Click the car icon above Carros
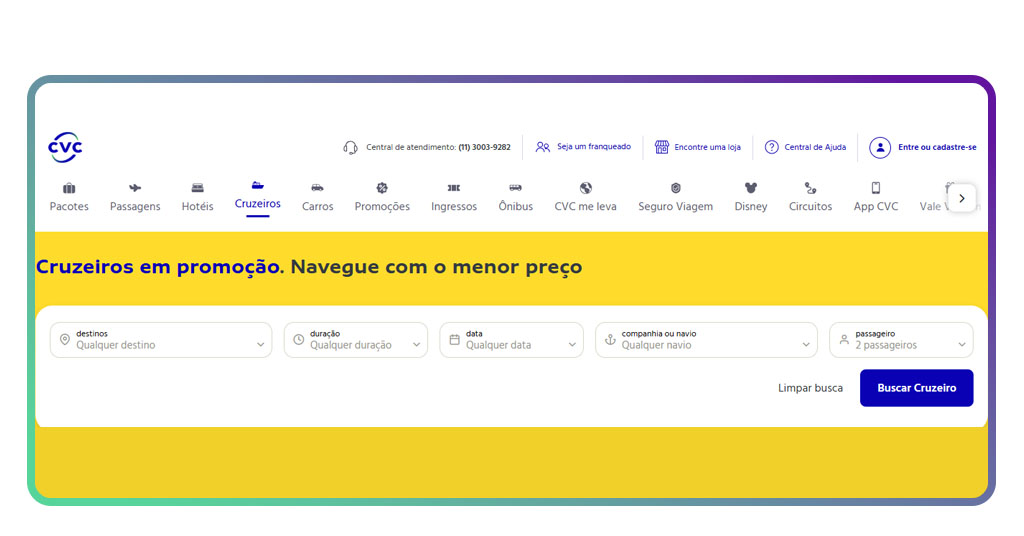This screenshot has width=1024, height=536. click(x=317, y=188)
